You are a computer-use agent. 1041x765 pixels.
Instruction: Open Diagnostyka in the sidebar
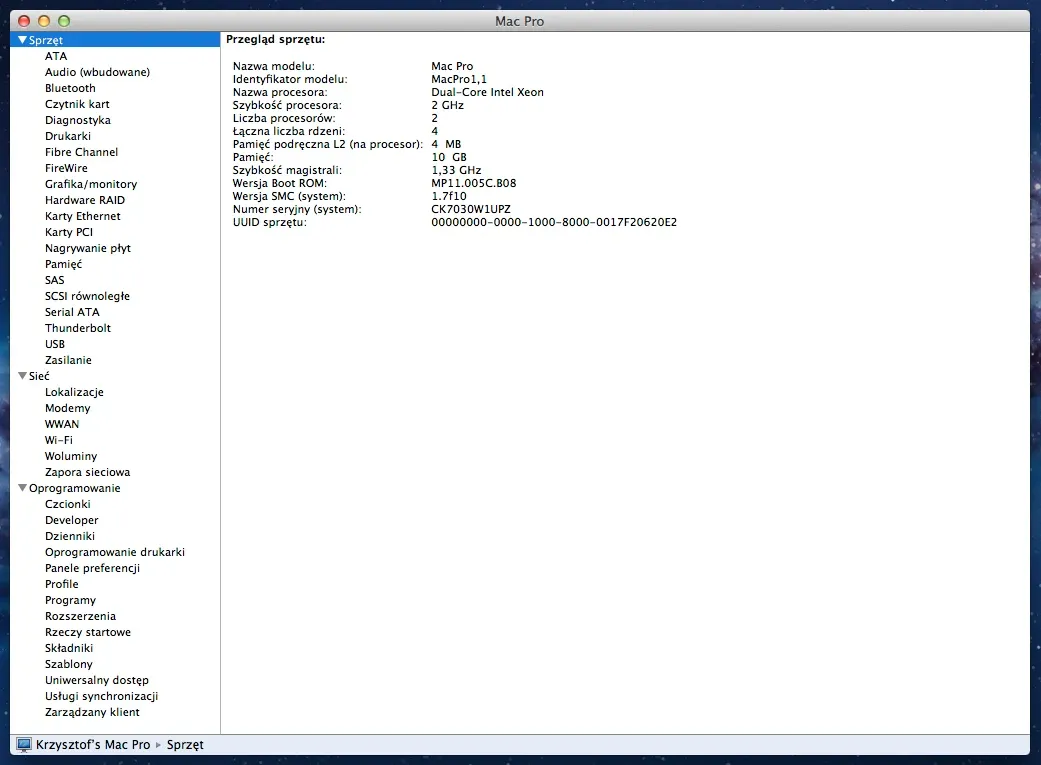coord(78,120)
